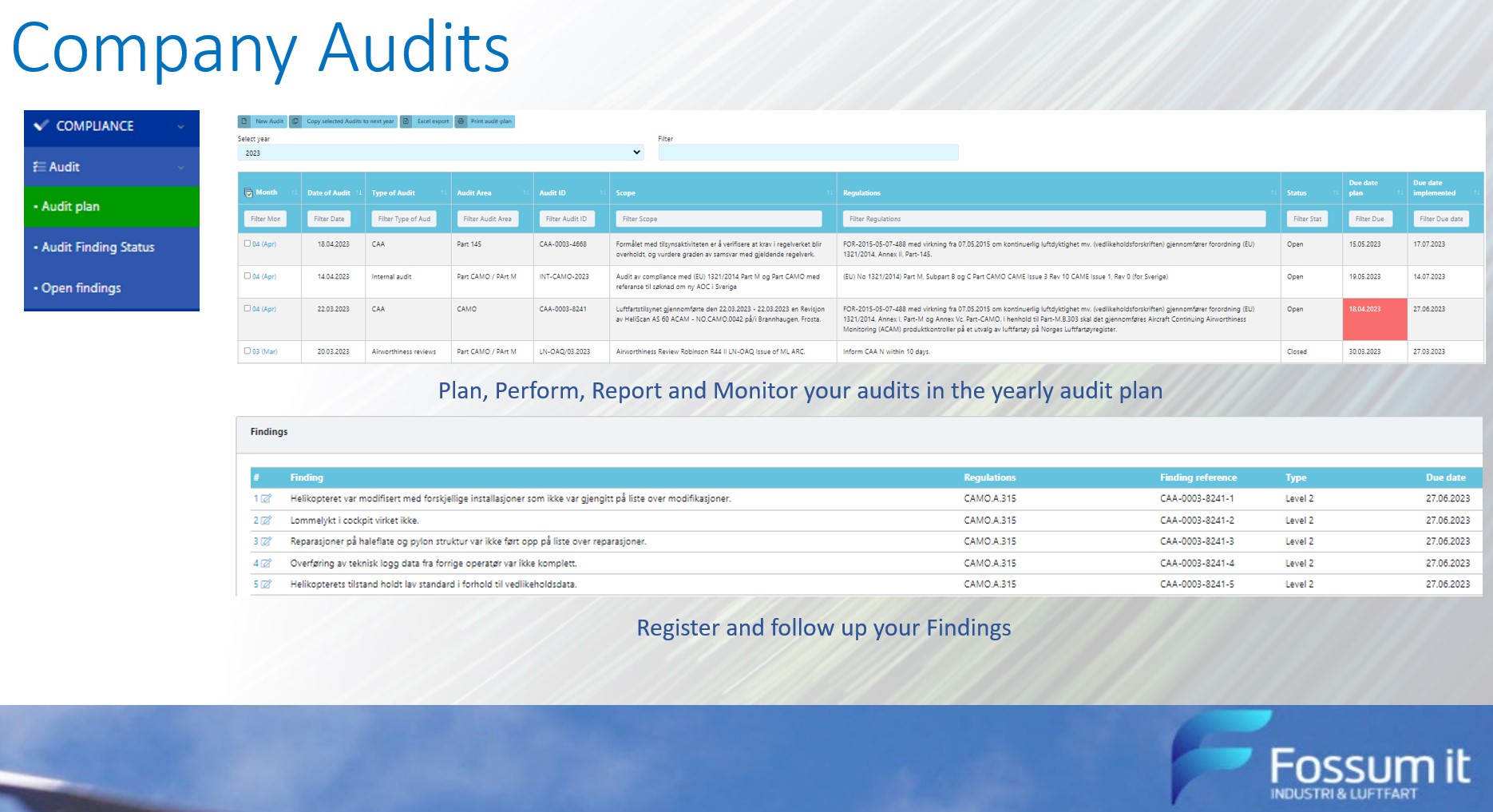Collapse the Audit submenu chevron

point(181,168)
